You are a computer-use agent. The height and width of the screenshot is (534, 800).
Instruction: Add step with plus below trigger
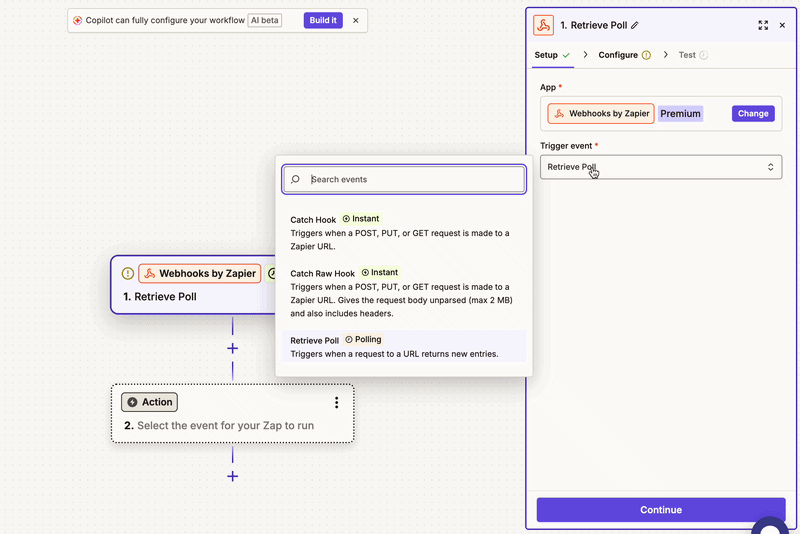(233, 348)
